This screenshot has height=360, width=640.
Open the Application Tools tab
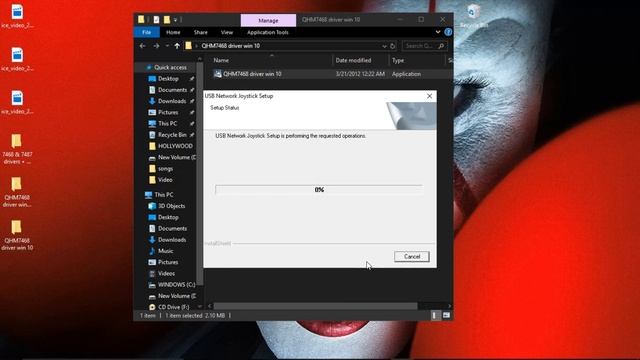point(268,32)
